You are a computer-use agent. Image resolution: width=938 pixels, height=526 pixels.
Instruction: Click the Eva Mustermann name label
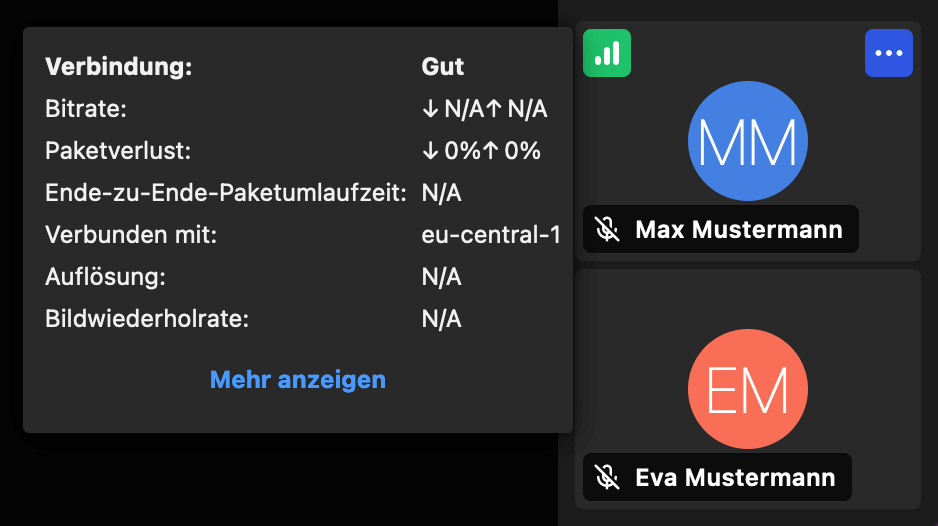pyautogui.click(x=735, y=477)
